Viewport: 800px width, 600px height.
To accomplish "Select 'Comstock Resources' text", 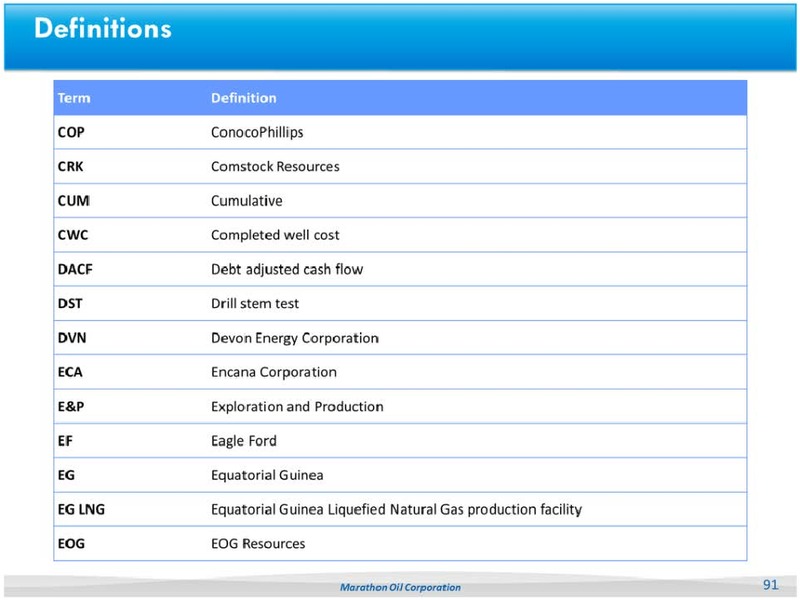I will (x=276, y=166).
